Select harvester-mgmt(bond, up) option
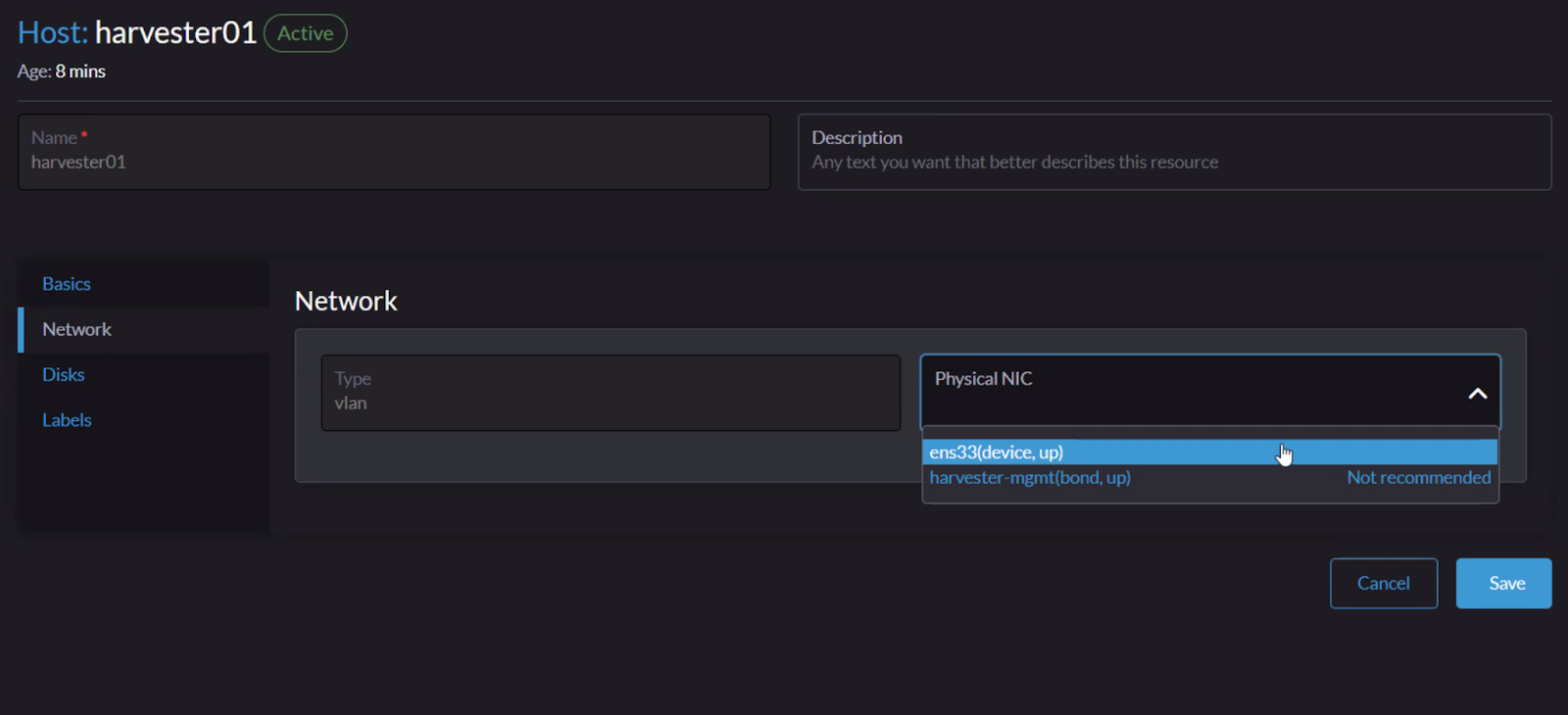This screenshot has height=715, width=1568. click(1209, 477)
